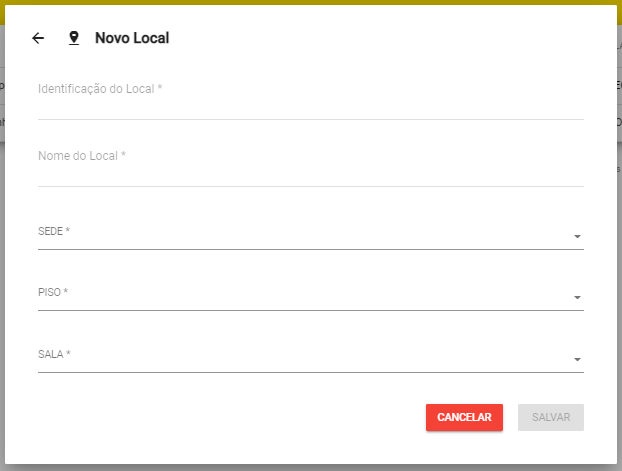Click the Novo Local dialog title
Image resolution: width=622 pixels, height=471 pixels.
point(132,38)
